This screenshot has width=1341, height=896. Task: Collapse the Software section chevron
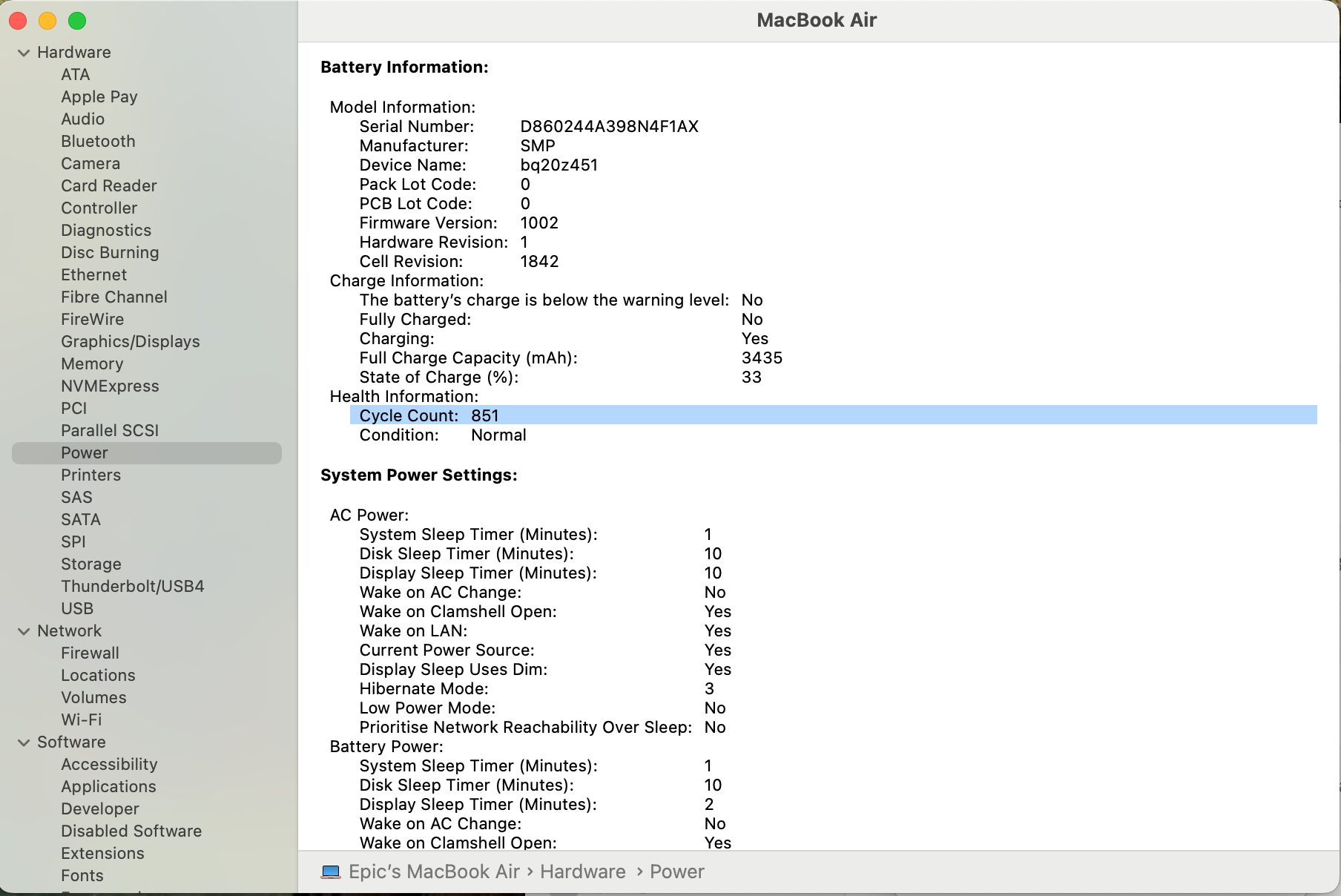pyautogui.click(x=24, y=742)
